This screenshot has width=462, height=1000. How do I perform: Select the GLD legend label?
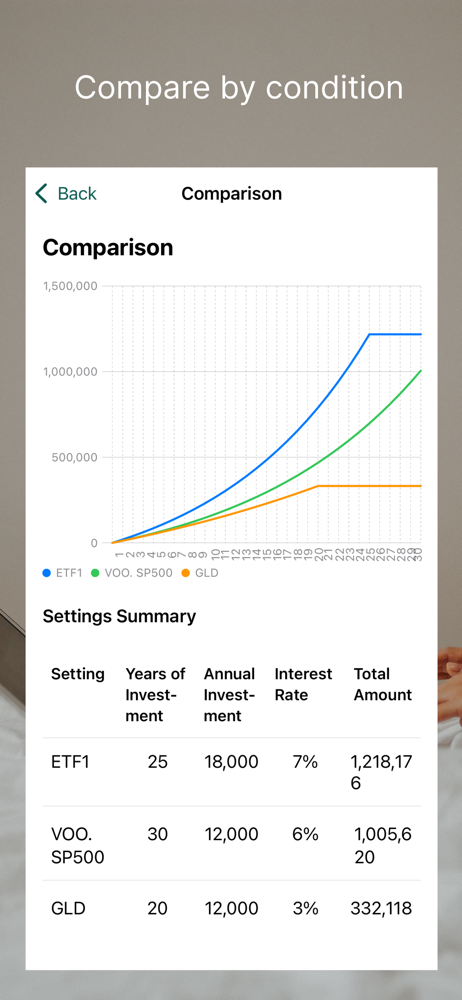coord(206,573)
